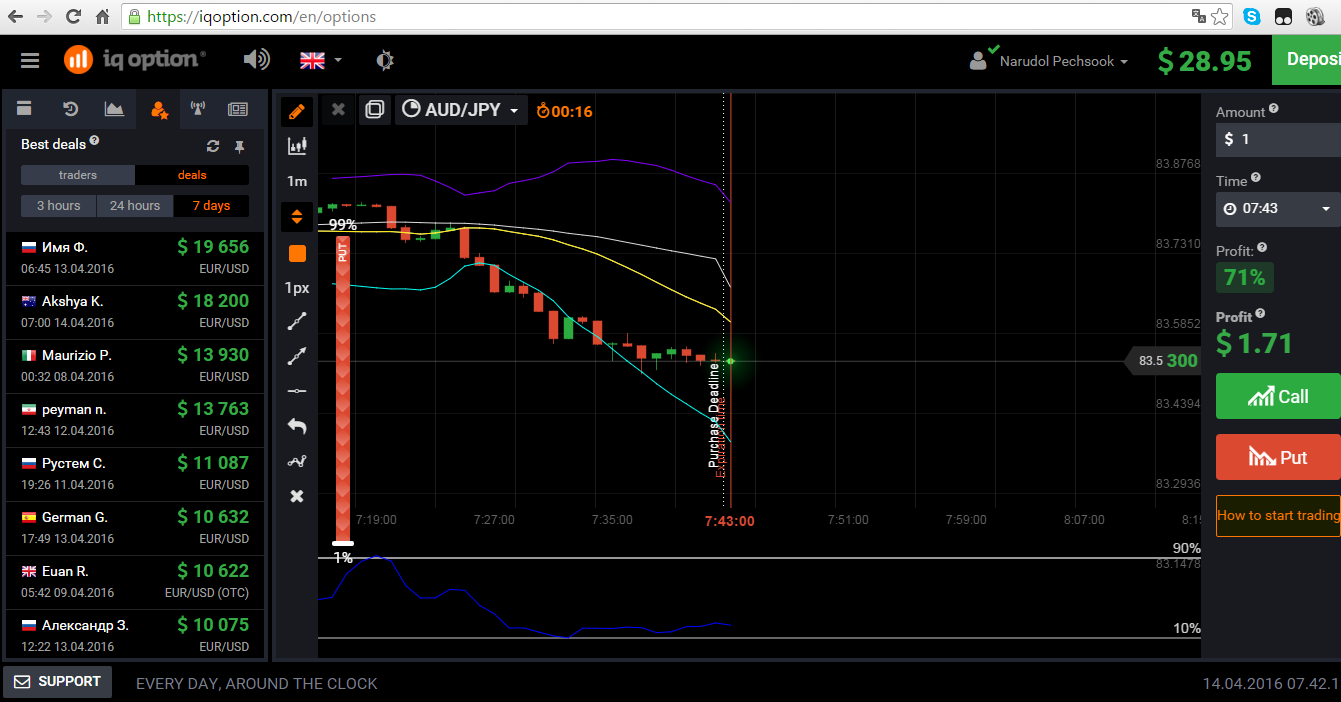Viewport: 1341px width, 702px height.
Task: Select the line segment drawing tool
Action: [x=297, y=321]
